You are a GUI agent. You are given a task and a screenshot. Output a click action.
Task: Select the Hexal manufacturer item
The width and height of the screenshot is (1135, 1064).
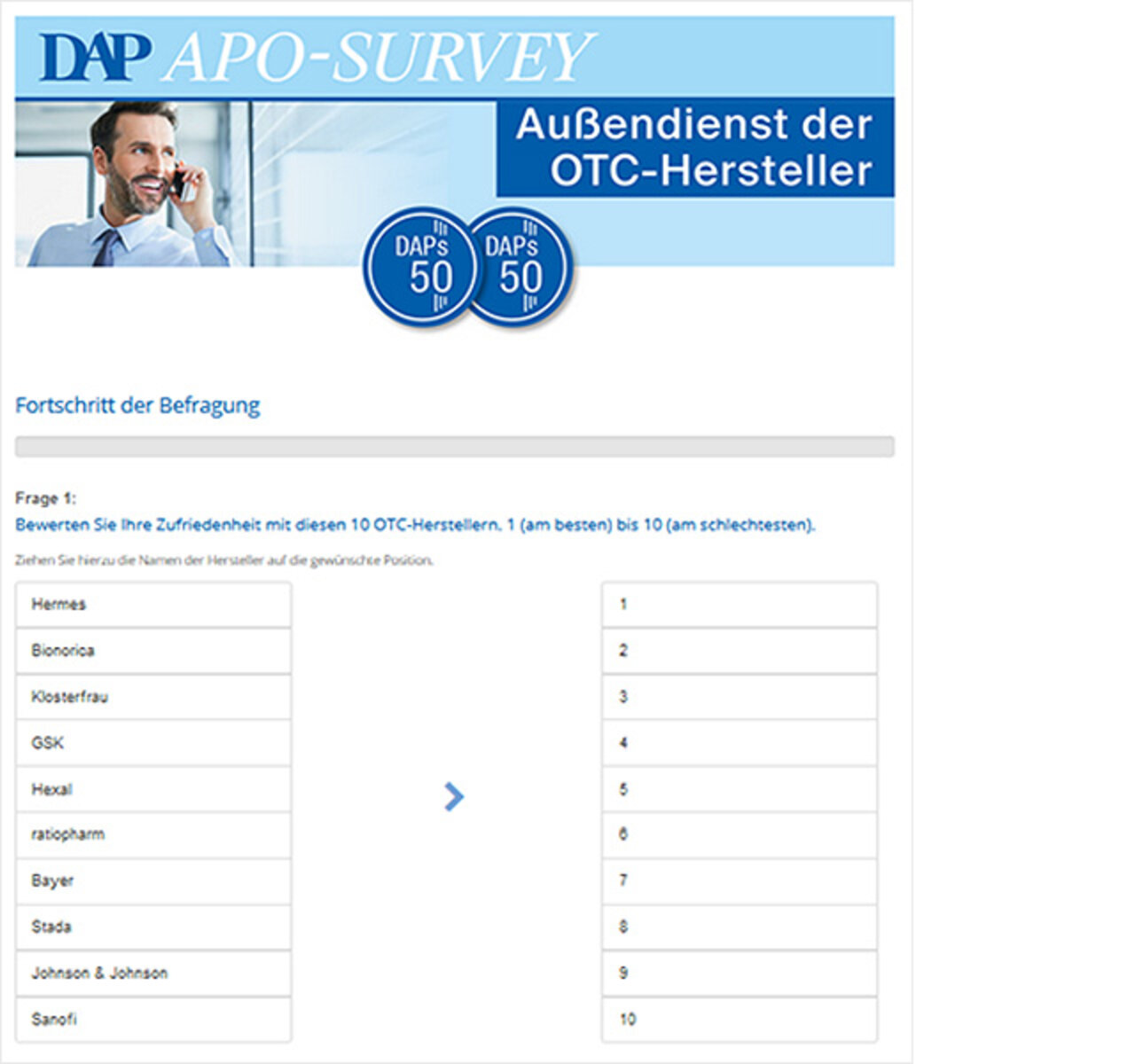[x=153, y=789]
